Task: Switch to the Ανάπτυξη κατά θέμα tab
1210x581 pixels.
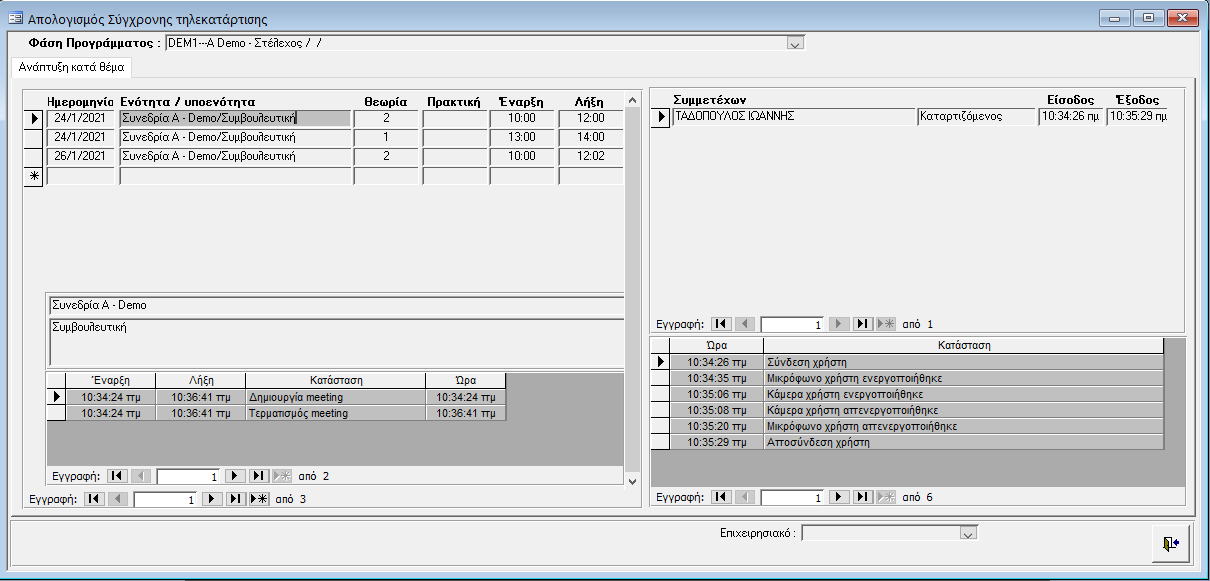Action: [71, 68]
